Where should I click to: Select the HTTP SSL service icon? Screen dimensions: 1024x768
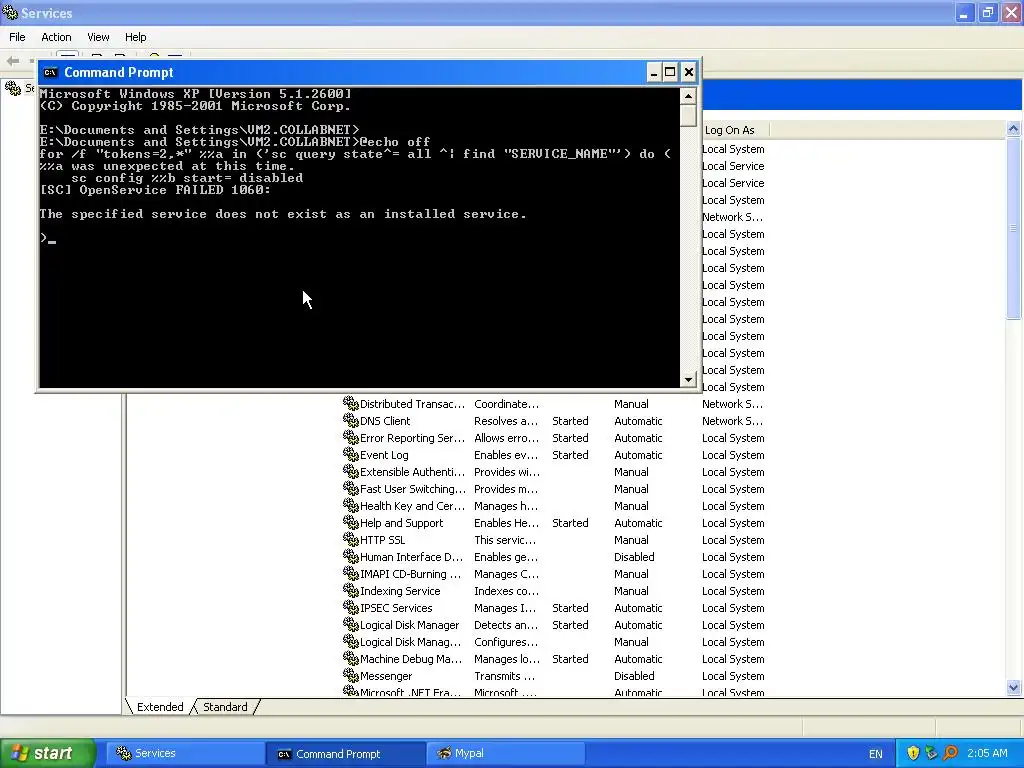tap(351, 539)
